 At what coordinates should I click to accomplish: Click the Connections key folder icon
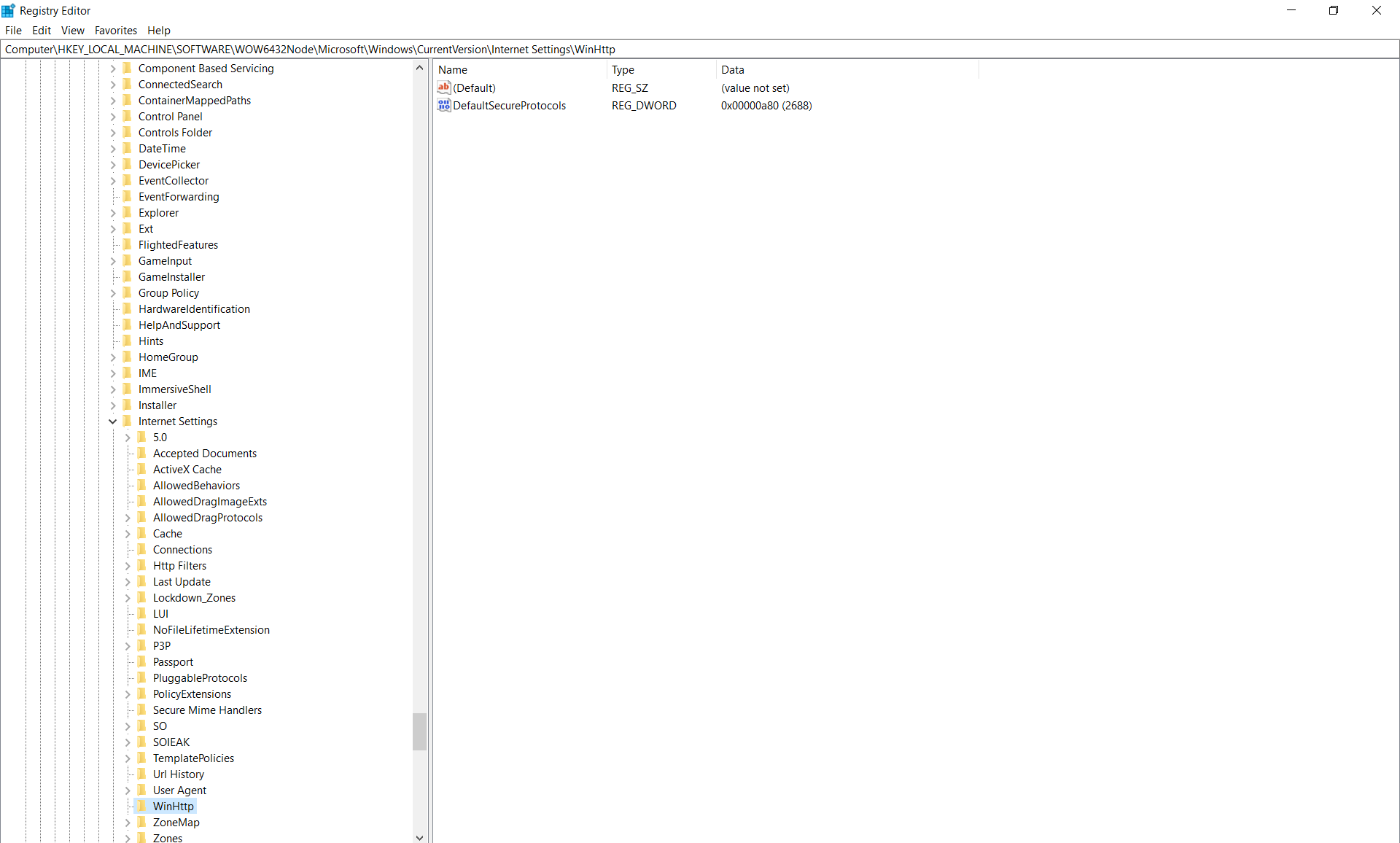click(x=143, y=549)
